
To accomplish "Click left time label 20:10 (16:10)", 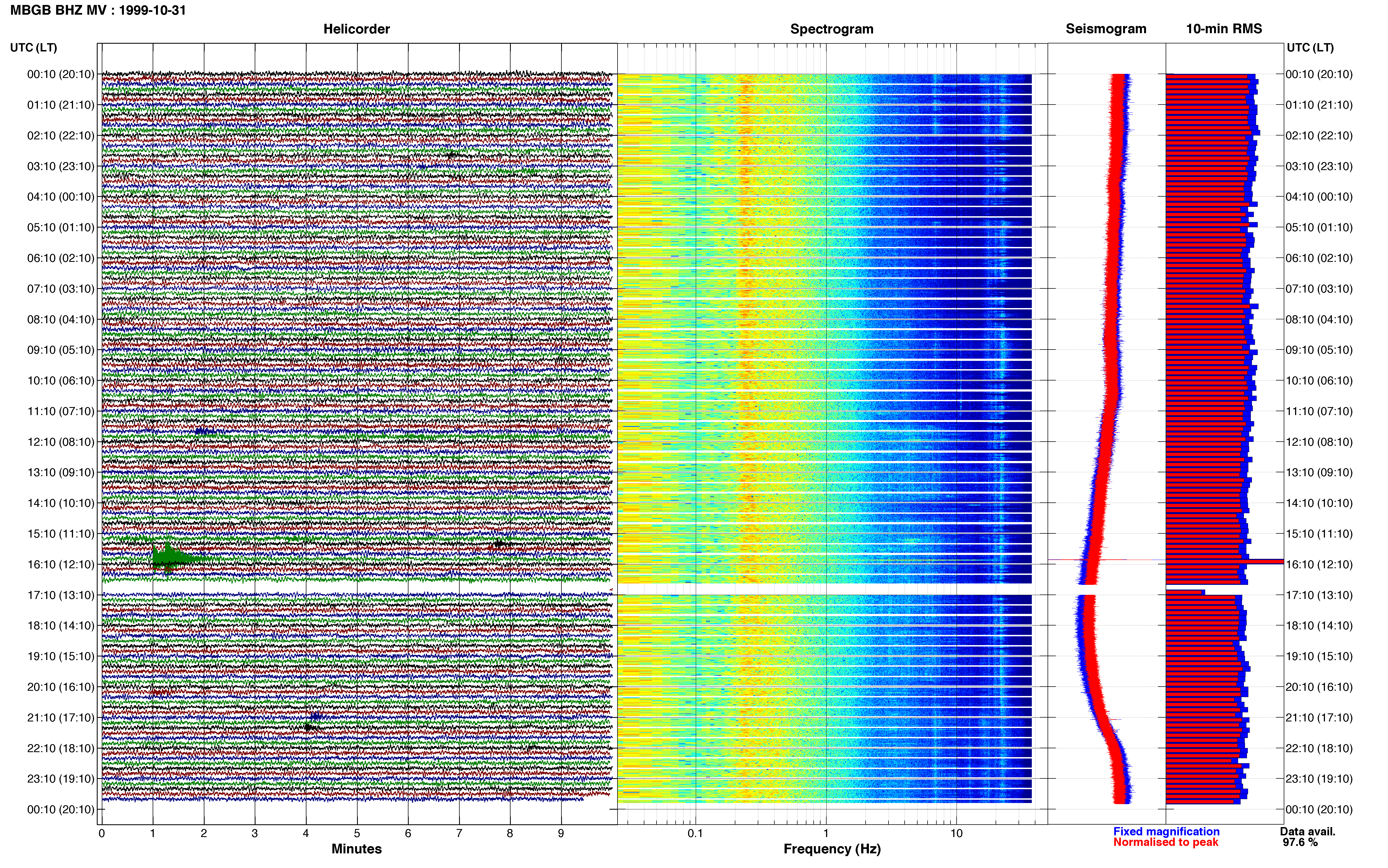I will point(61,687).
